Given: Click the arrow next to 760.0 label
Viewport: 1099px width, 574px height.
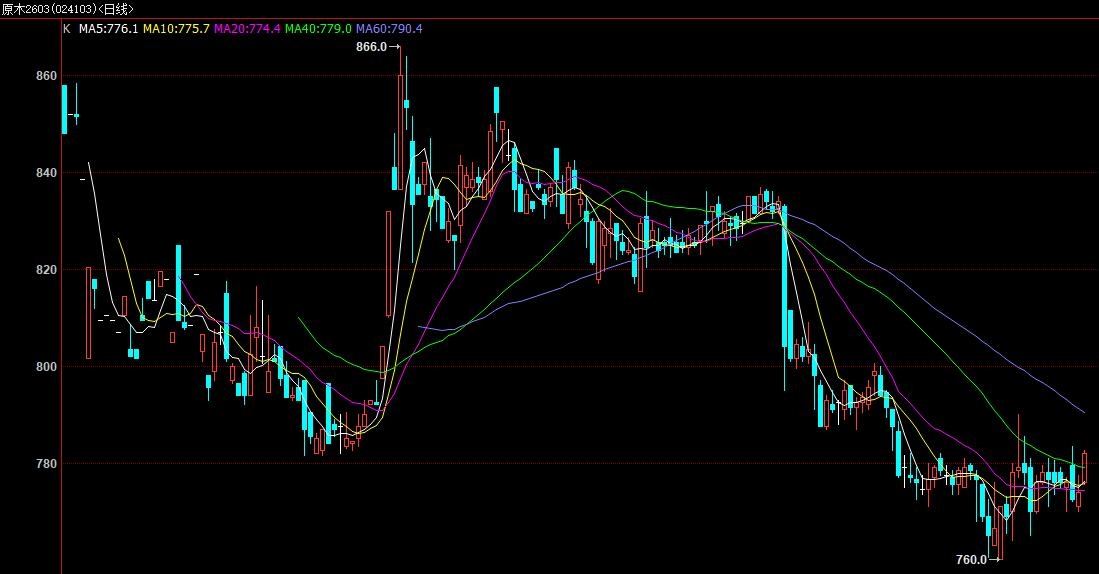Looking at the screenshot, I should 994,560.
